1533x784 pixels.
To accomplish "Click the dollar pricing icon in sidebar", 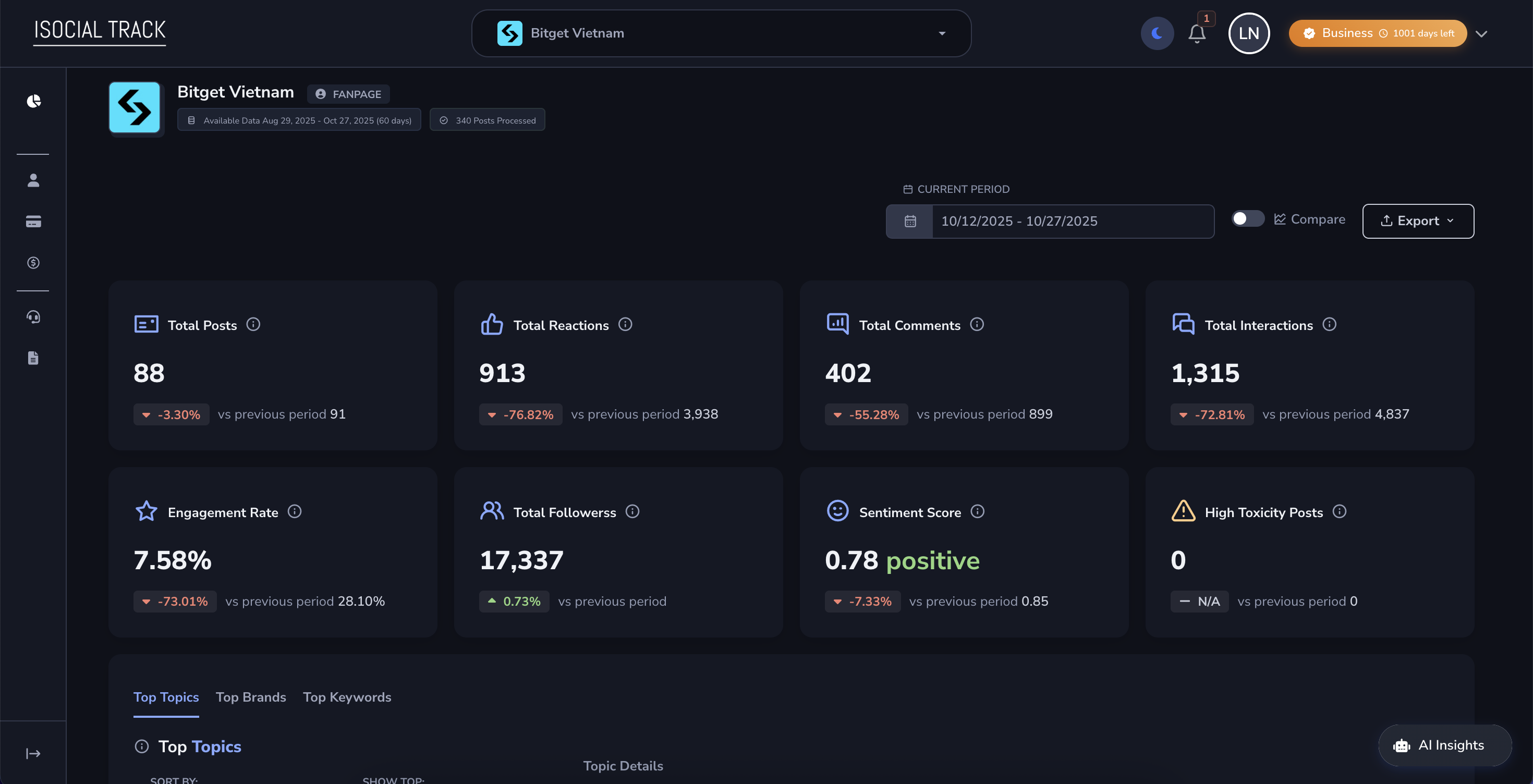I will click(33, 263).
